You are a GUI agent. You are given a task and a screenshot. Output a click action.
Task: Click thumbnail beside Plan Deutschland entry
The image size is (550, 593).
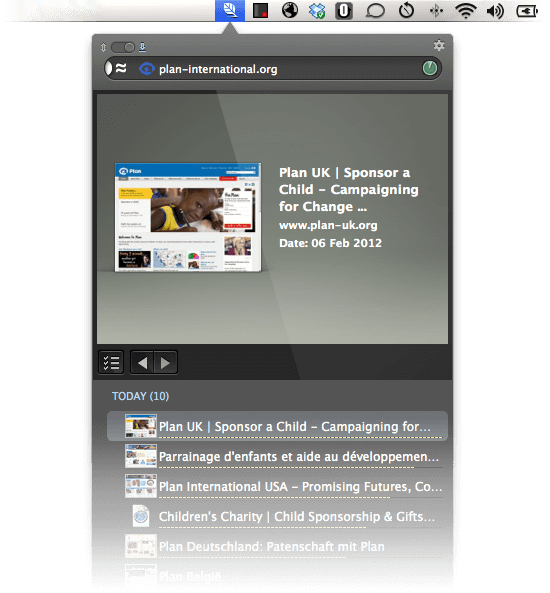(x=140, y=545)
